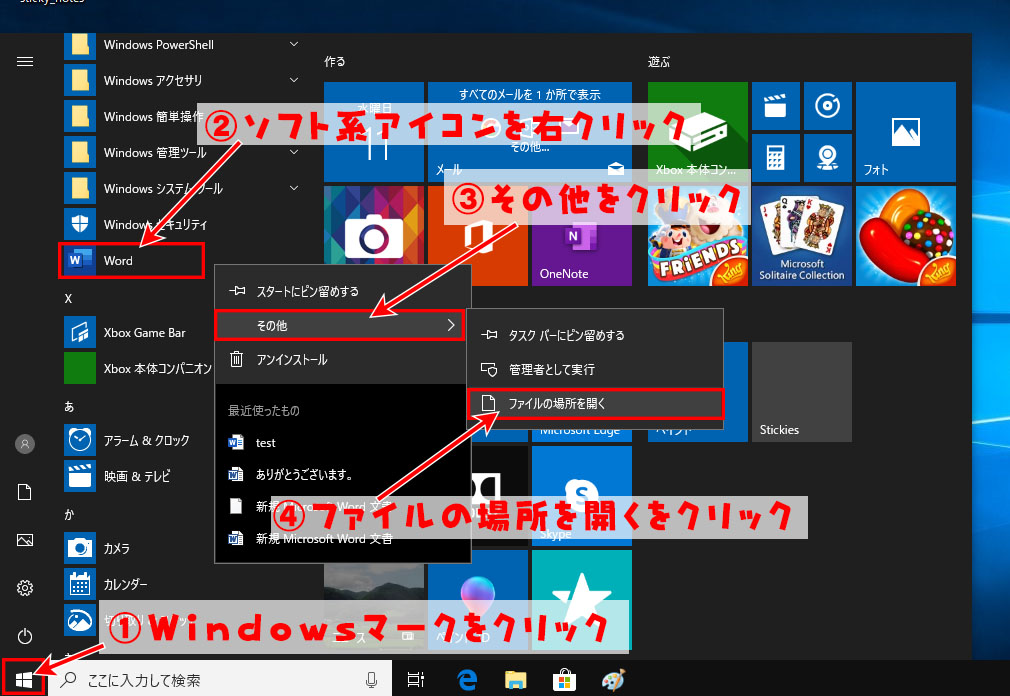
Task: Open Microsoft Solitaire Collection tile
Action: coord(802,236)
